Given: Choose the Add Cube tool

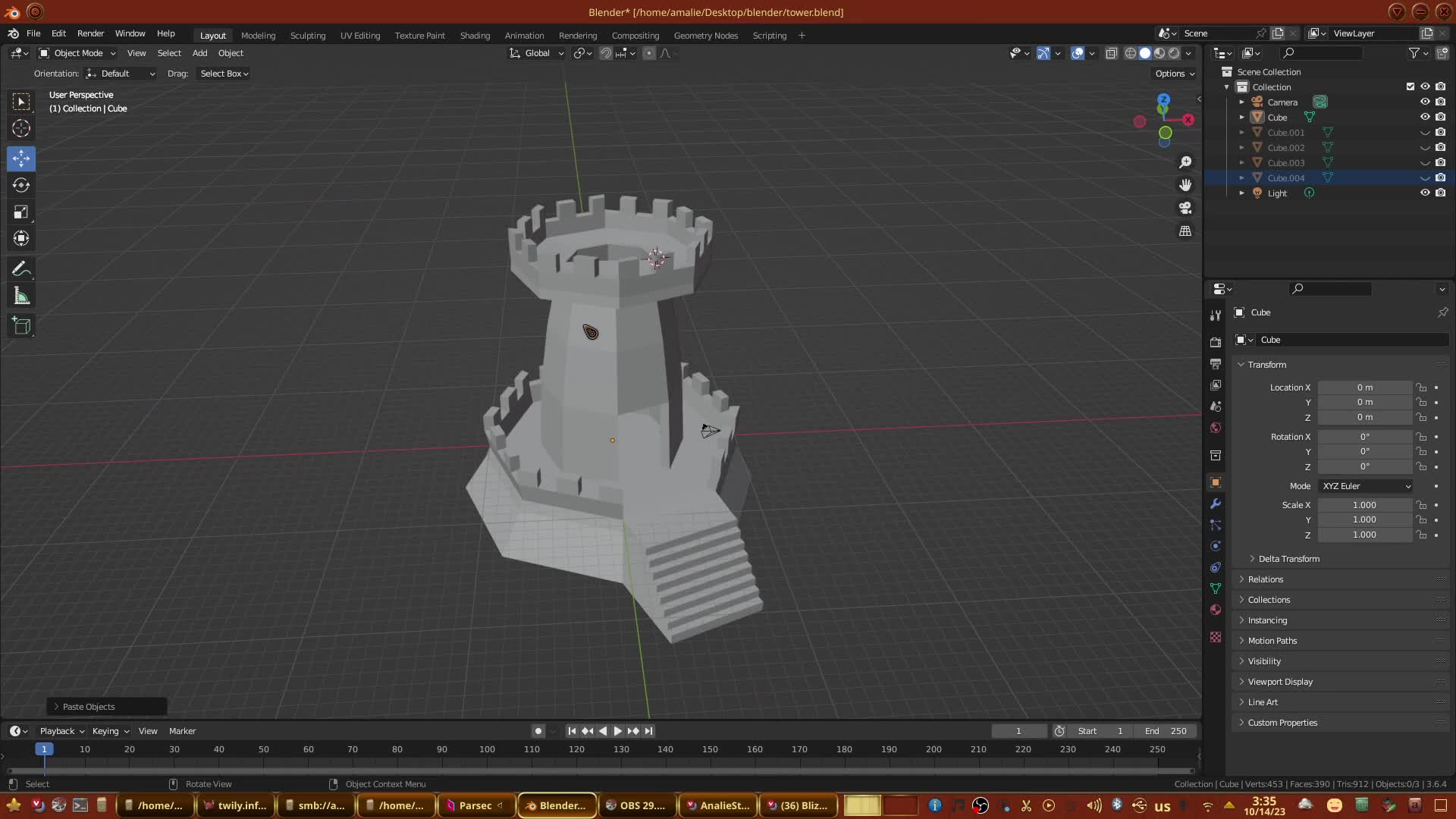Looking at the screenshot, I should click(x=21, y=326).
